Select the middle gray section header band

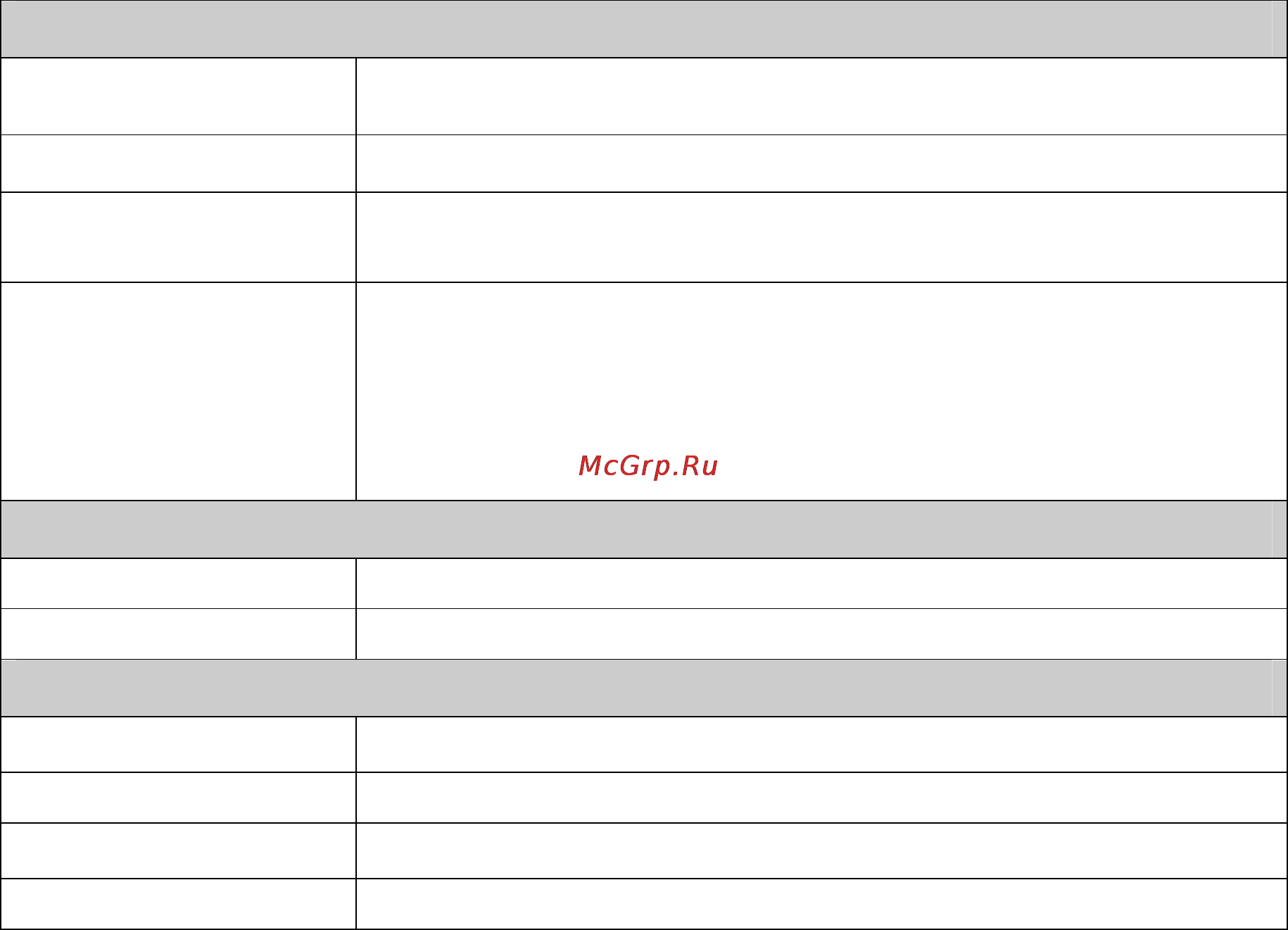pyautogui.click(x=644, y=529)
